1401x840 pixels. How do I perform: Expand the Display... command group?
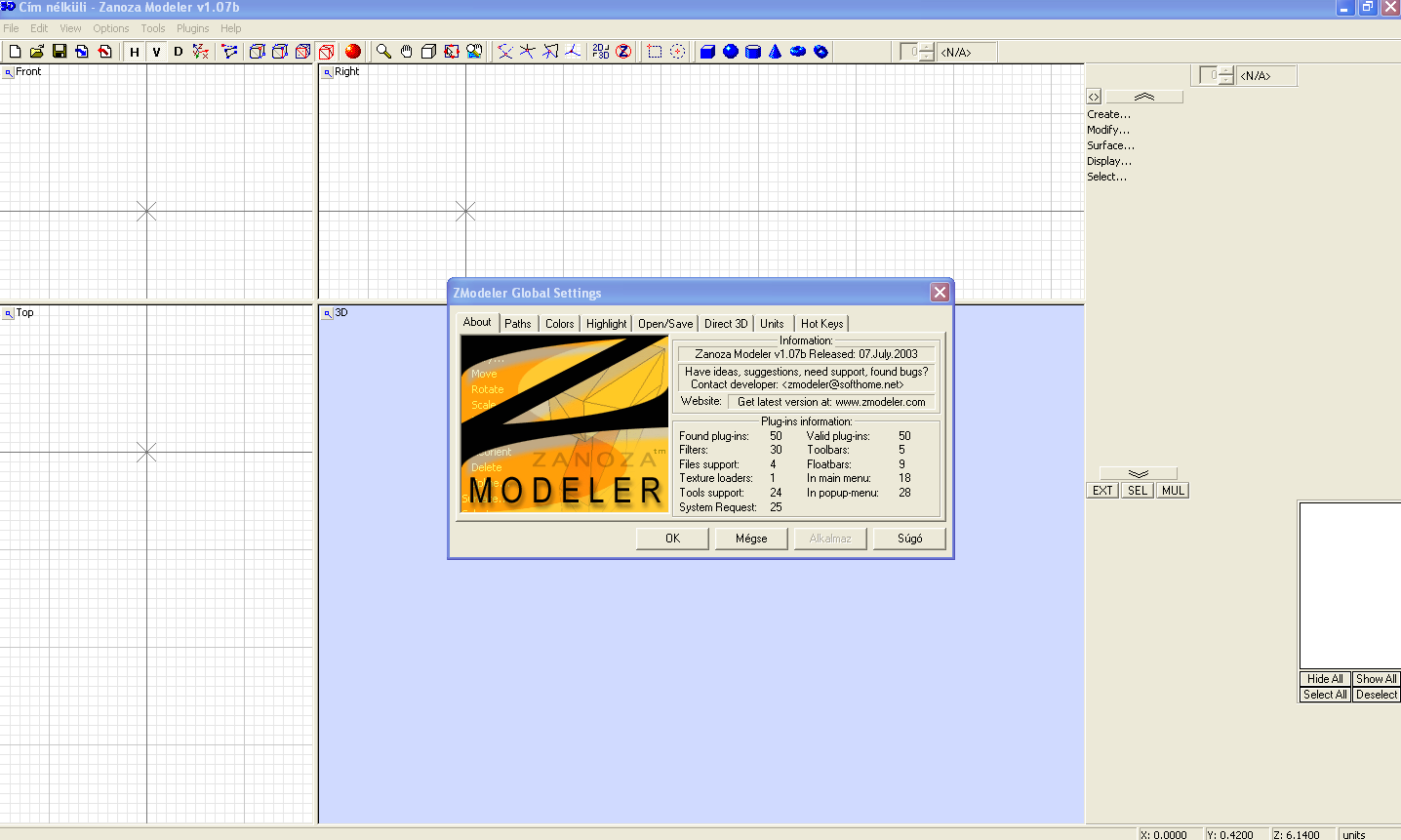click(1109, 161)
